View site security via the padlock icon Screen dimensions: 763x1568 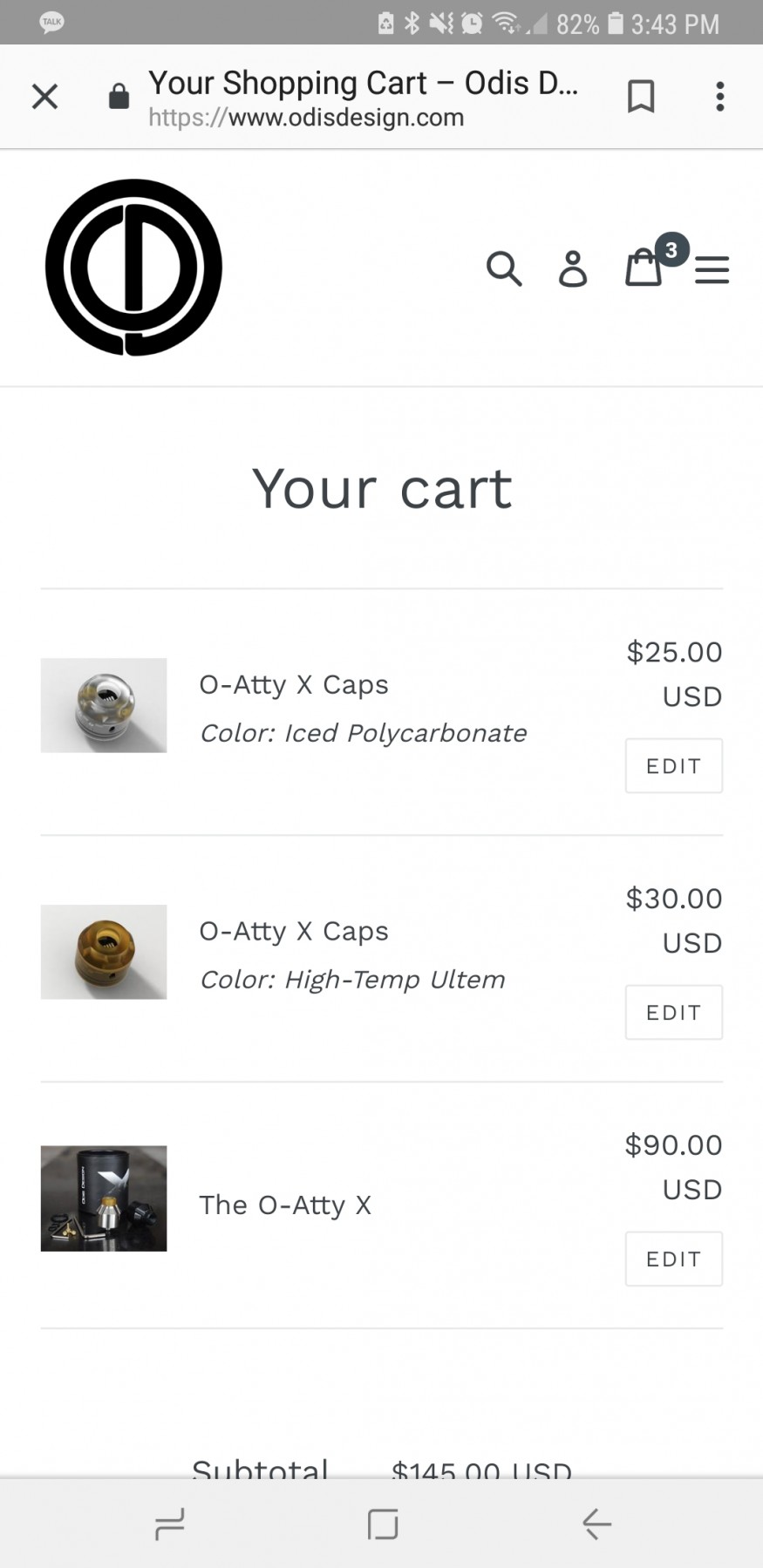pos(119,97)
